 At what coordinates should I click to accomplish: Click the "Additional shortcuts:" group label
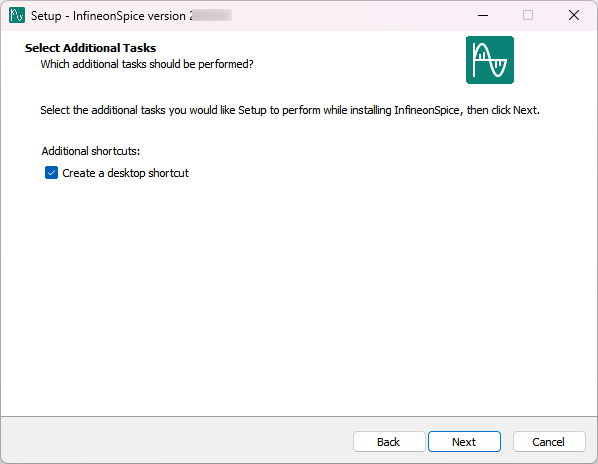point(91,151)
